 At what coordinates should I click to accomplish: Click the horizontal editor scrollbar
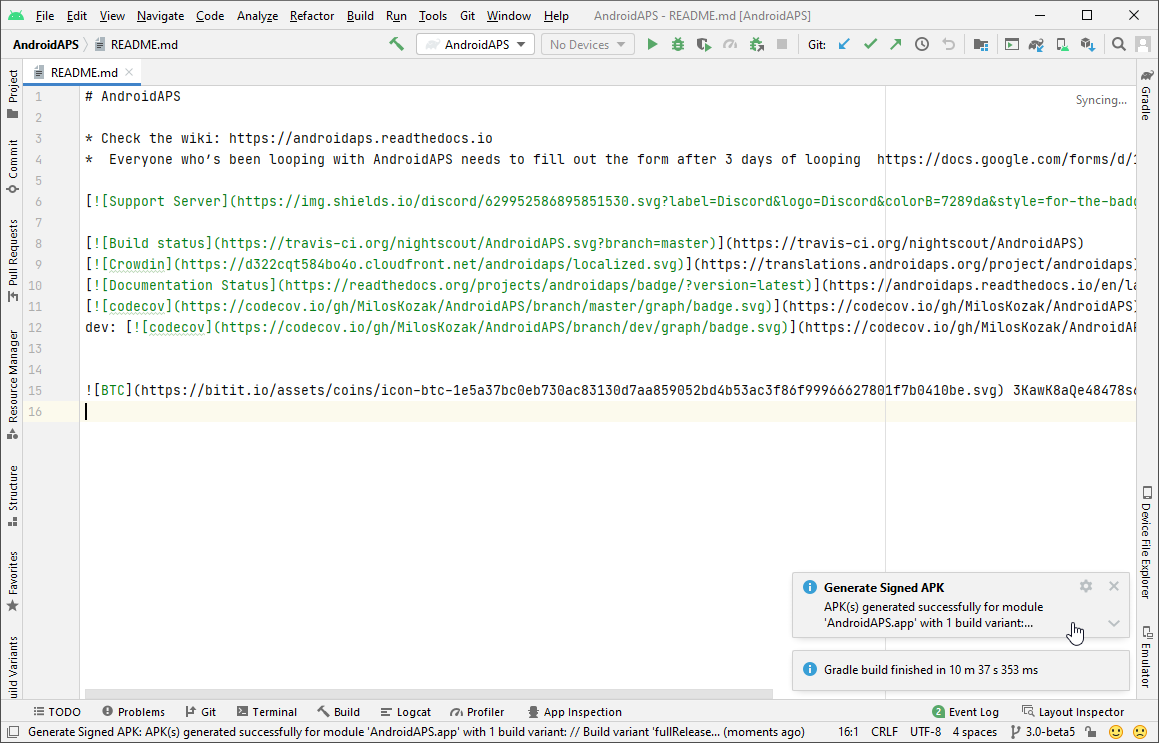coord(429,694)
